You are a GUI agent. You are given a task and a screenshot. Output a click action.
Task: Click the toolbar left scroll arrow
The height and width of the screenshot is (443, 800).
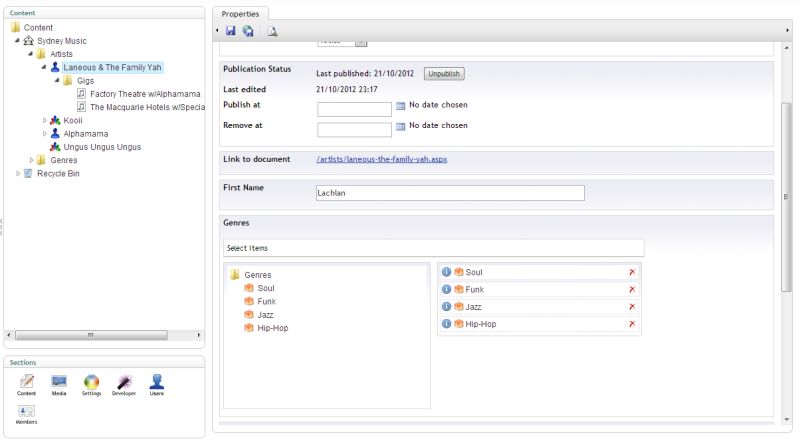217,31
